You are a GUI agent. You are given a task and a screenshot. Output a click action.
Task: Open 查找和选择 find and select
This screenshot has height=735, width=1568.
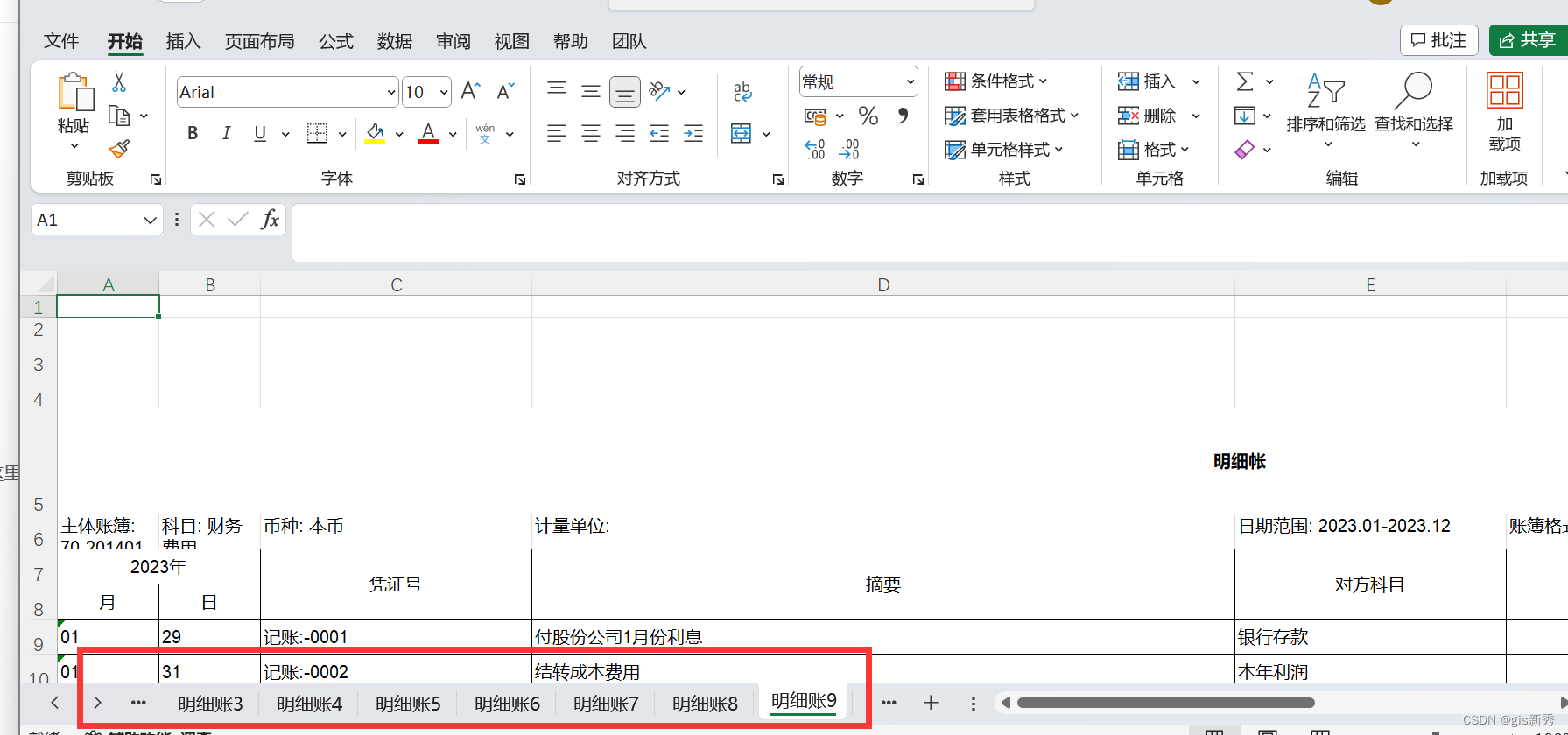pyautogui.click(x=1414, y=110)
